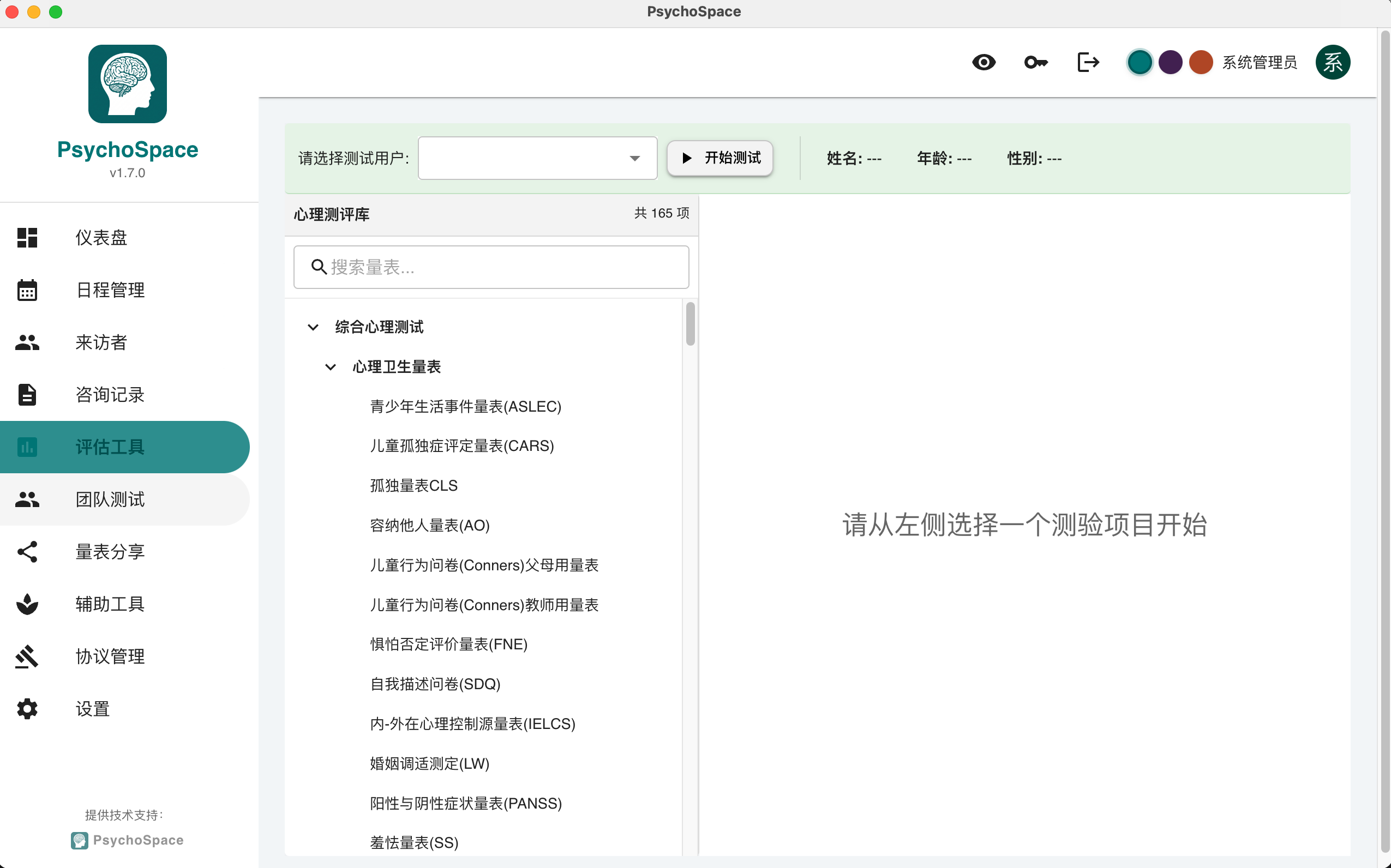The image size is (1391, 868).
Task: Select 青少年生活事件量表(ASLEC)
Action: pos(466,406)
